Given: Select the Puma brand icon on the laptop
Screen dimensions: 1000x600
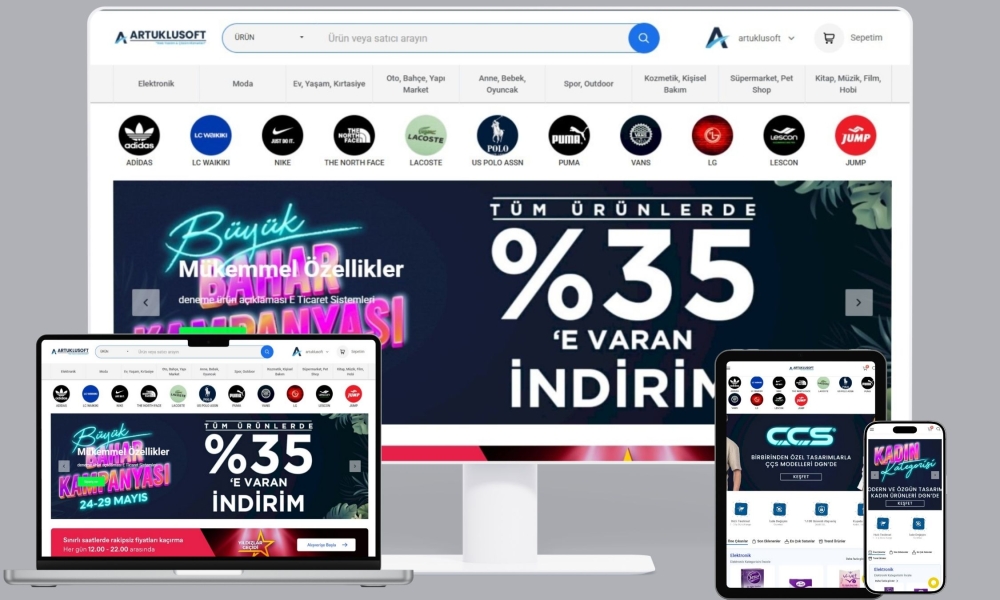Looking at the screenshot, I should (x=237, y=394).
